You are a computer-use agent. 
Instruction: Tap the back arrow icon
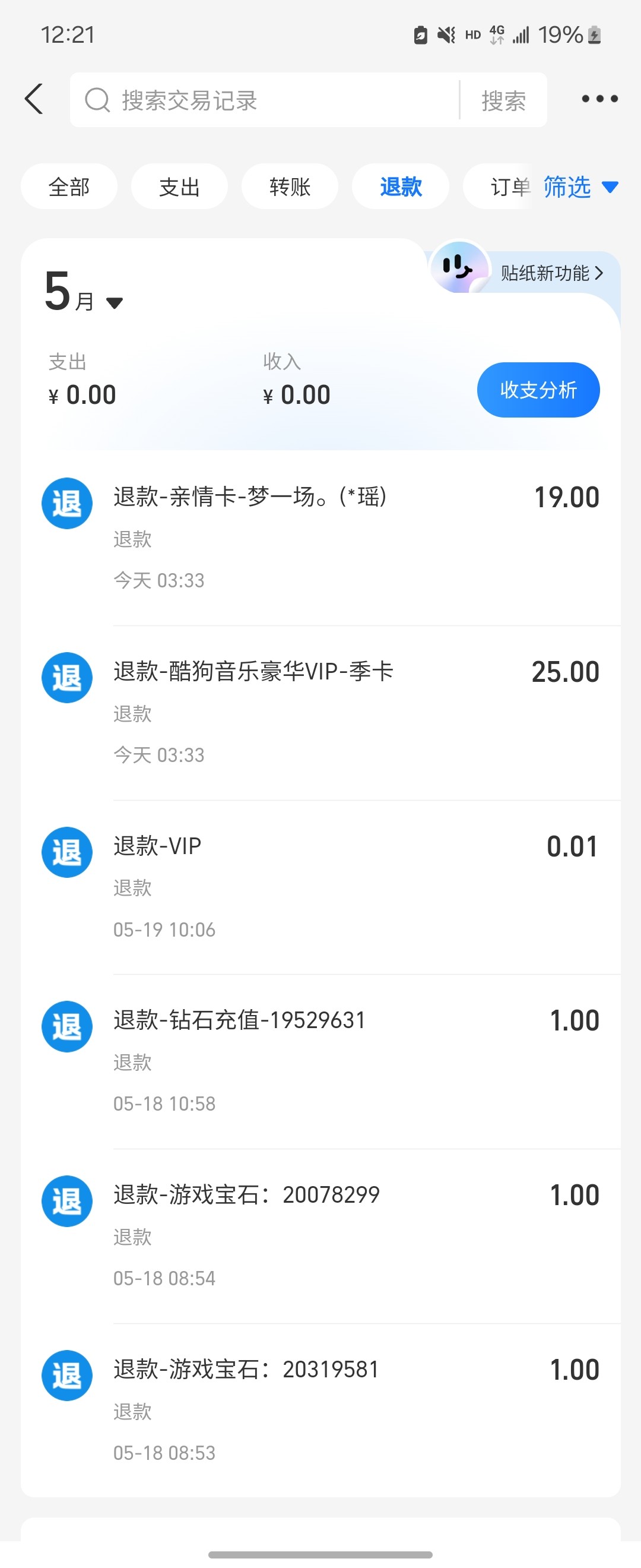(34, 99)
